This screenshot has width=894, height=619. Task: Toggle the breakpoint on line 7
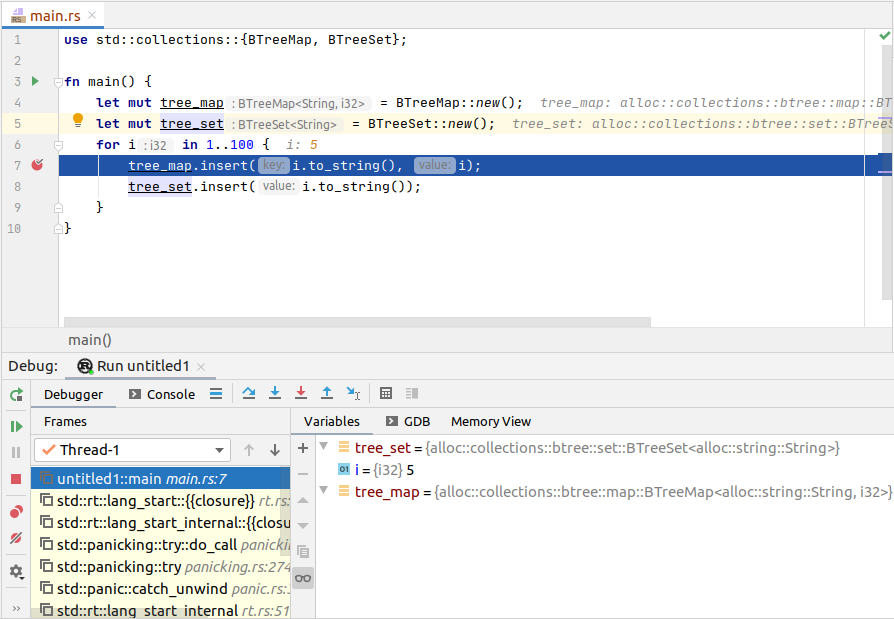36,165
